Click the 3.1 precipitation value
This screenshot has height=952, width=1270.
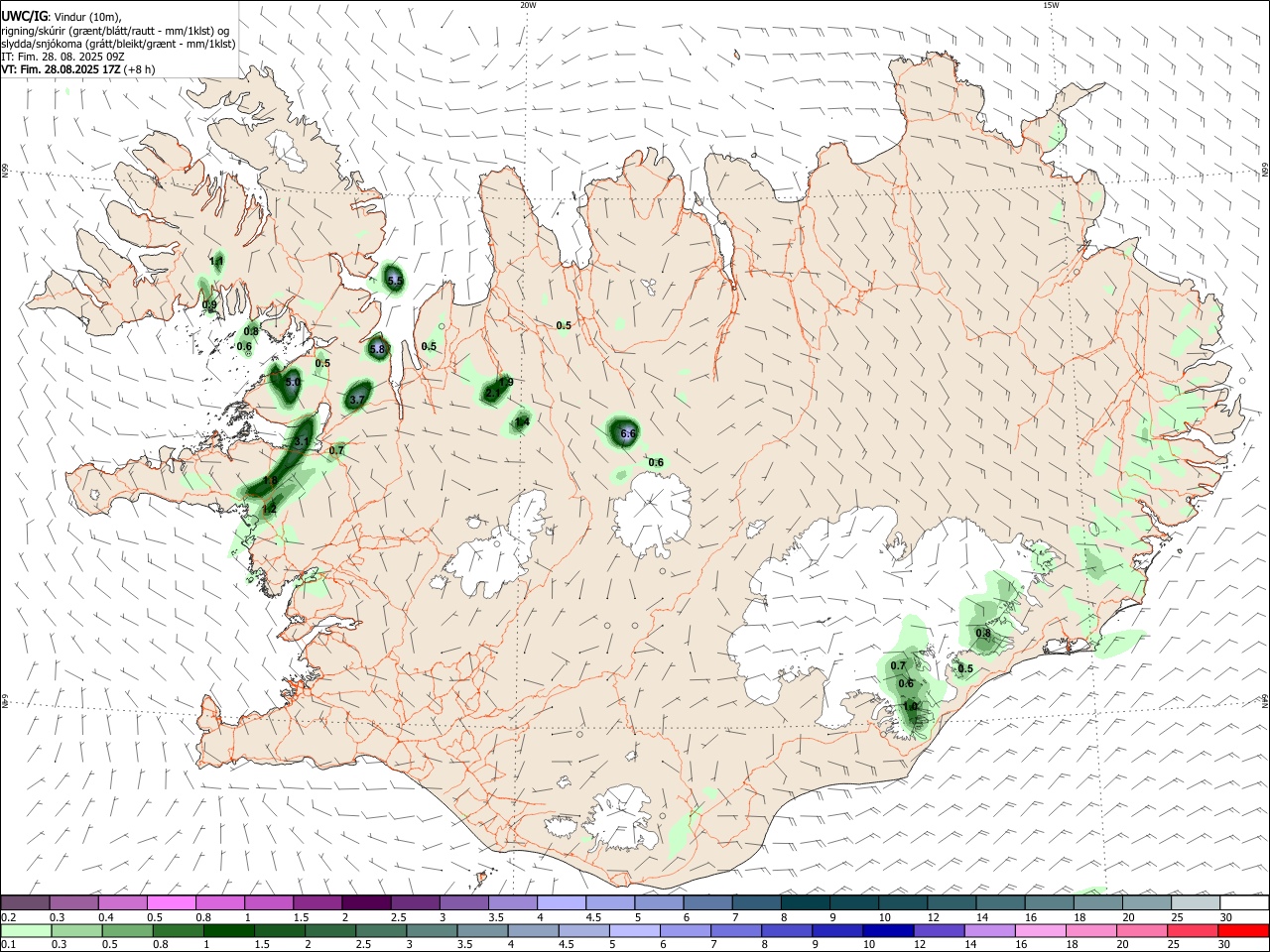pyautogui.click(x=303, y=441)
